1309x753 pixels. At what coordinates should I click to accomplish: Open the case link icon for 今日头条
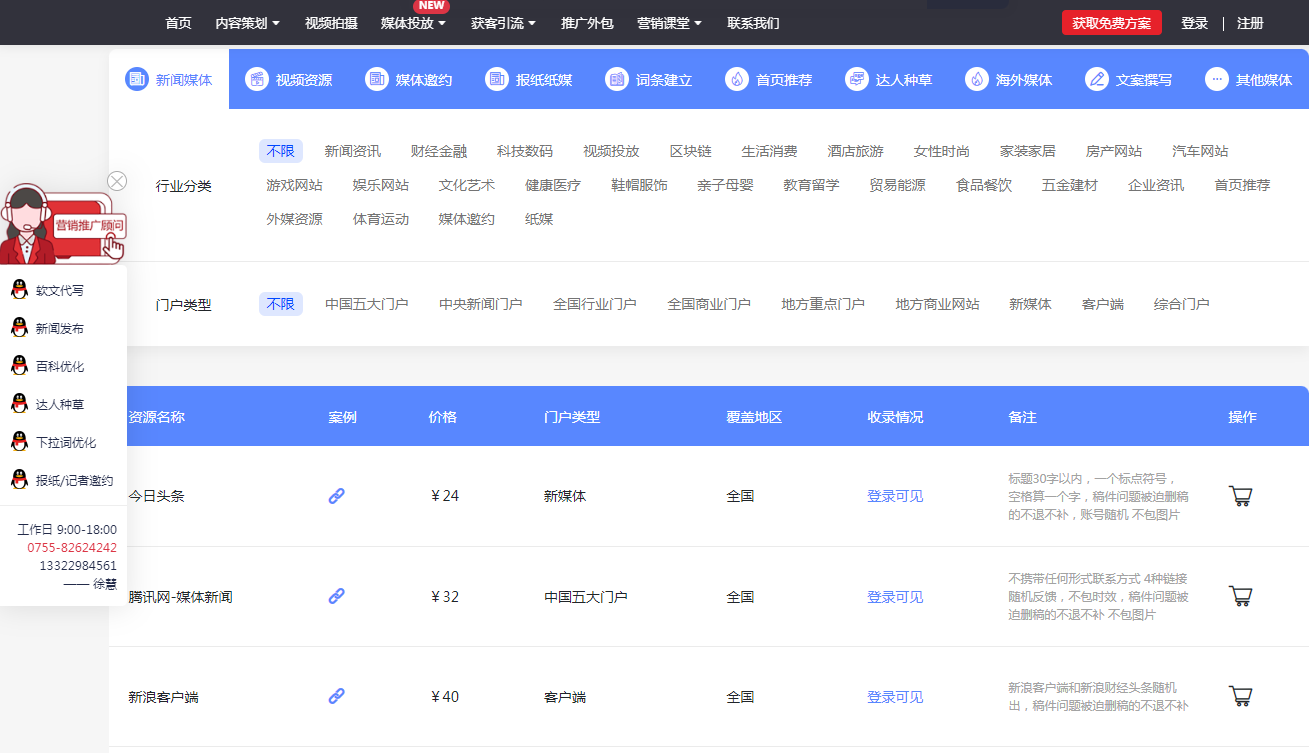(x=337, y=496)
